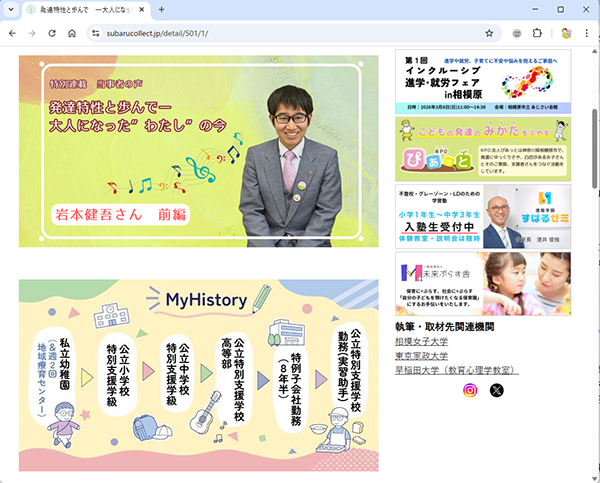Close the current browser tab

[142, 10]
